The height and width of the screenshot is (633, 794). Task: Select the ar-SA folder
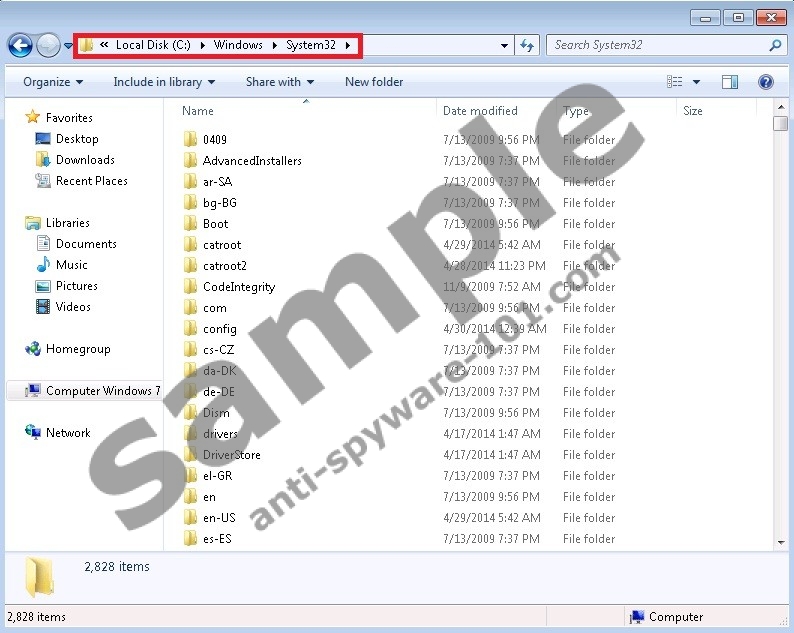[217, 182]
